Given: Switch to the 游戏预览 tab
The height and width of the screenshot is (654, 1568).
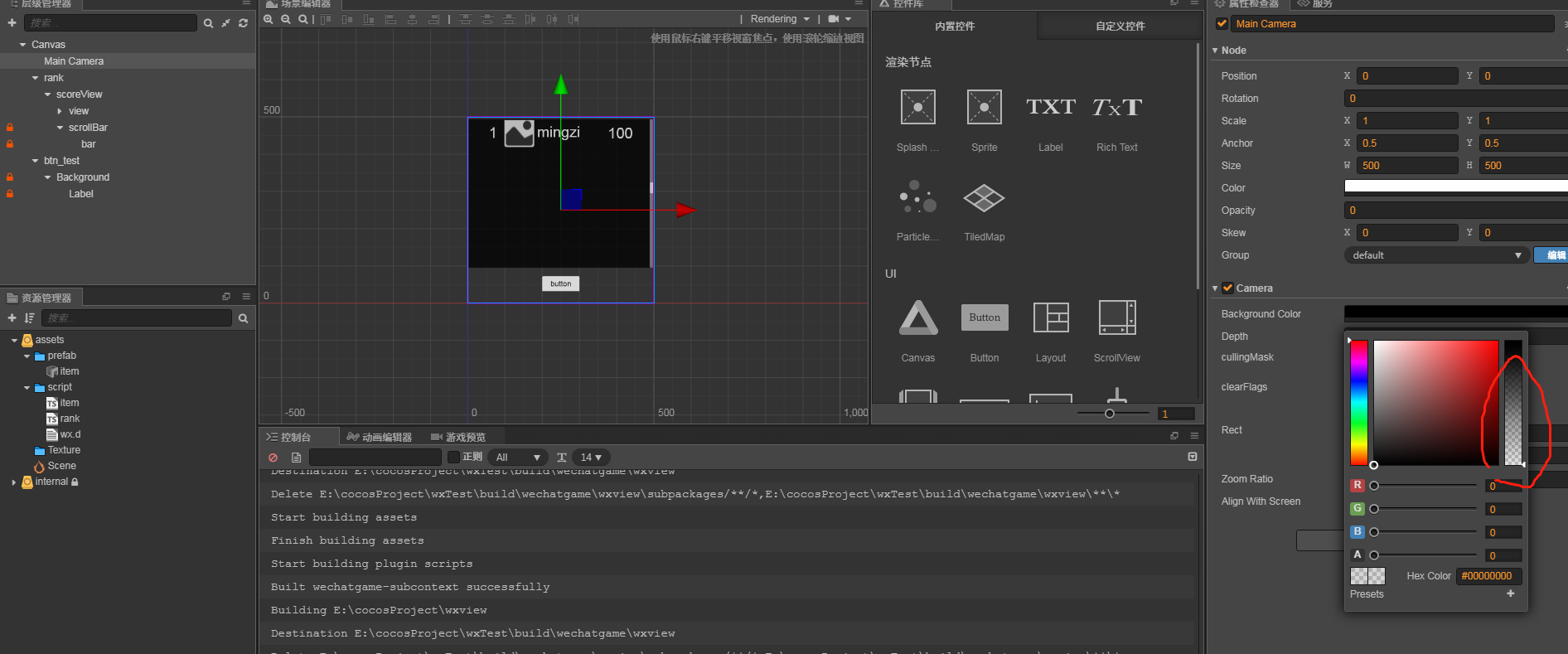Looking at the screenshot, I should (458, 437).
